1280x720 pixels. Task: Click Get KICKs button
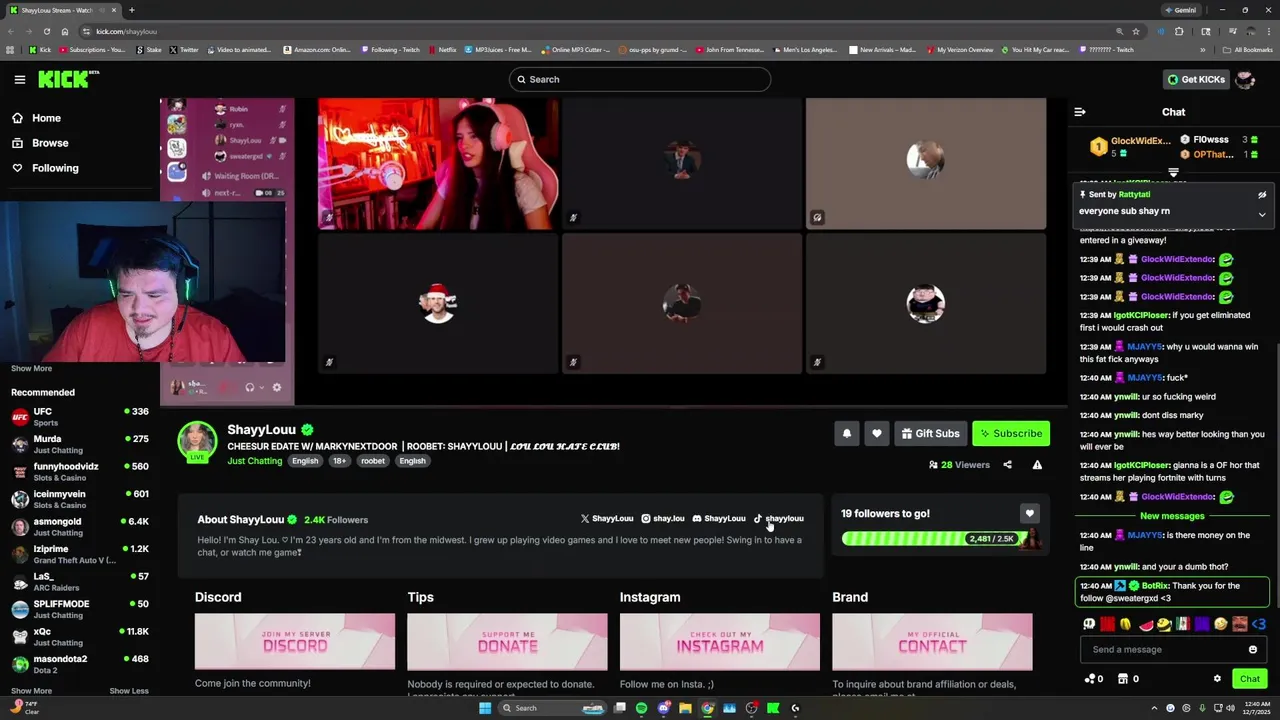click(1195, 79)
